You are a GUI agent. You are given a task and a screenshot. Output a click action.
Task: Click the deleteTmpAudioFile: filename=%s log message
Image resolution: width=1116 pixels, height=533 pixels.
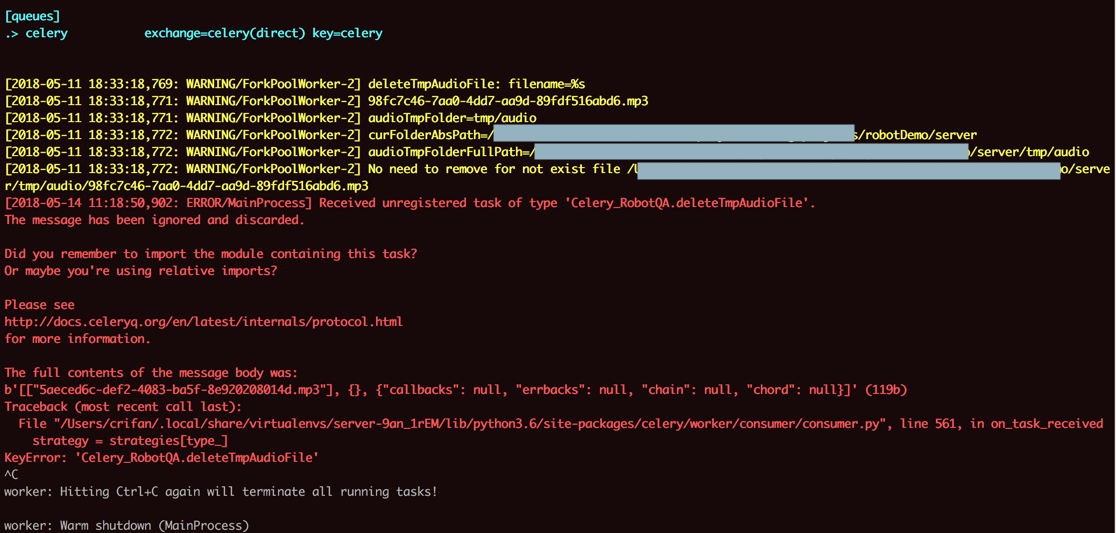click(x=476, y=84)
